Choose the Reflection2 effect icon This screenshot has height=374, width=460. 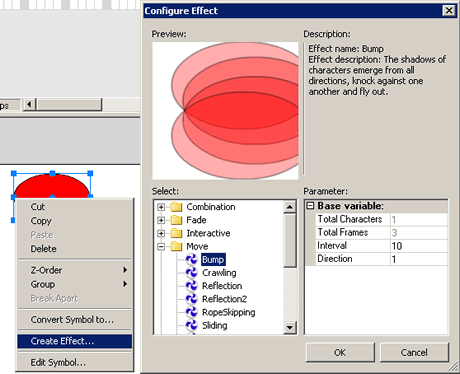tap(192, 299)
